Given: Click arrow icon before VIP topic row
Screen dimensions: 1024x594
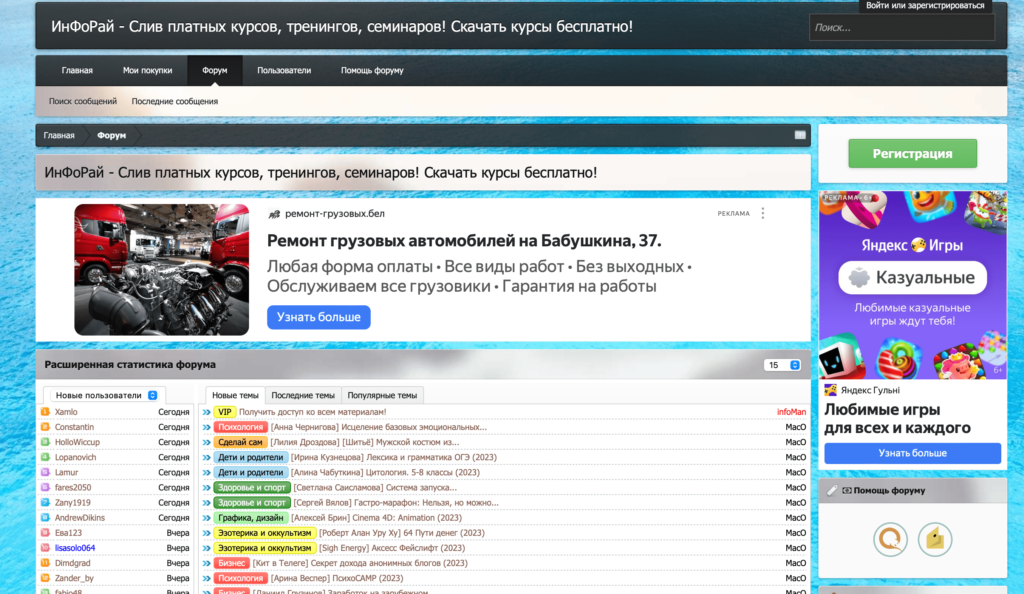Looking at the screenshot, I should [x=206, y=412].
